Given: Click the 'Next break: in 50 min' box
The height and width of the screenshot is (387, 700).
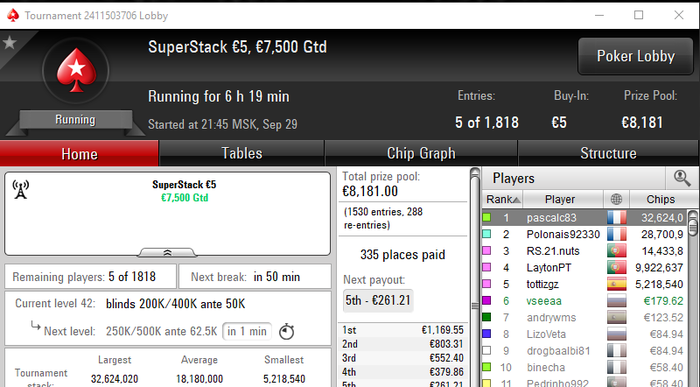Looking at the screenshot, I should (255, 277).
